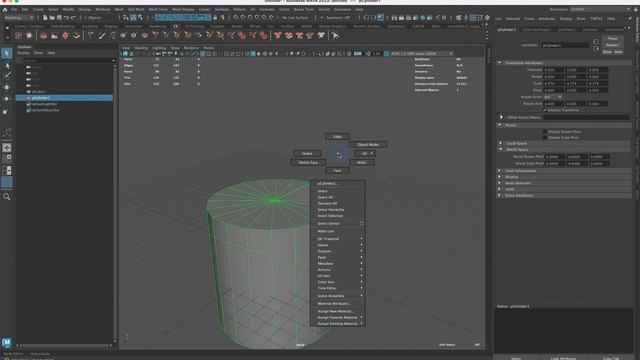Viewport: 640px width, 360px height.
Task: Open the Workspace dropdown
Action: pyautogui.click(x=600, y=9)
